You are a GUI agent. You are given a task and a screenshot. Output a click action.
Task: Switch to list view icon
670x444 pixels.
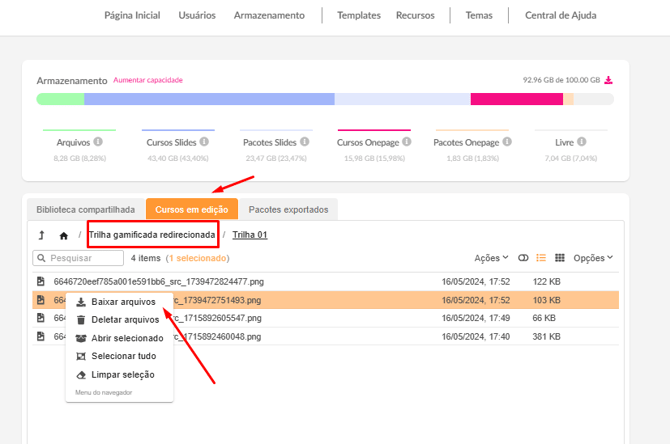[x=541, y=258]
